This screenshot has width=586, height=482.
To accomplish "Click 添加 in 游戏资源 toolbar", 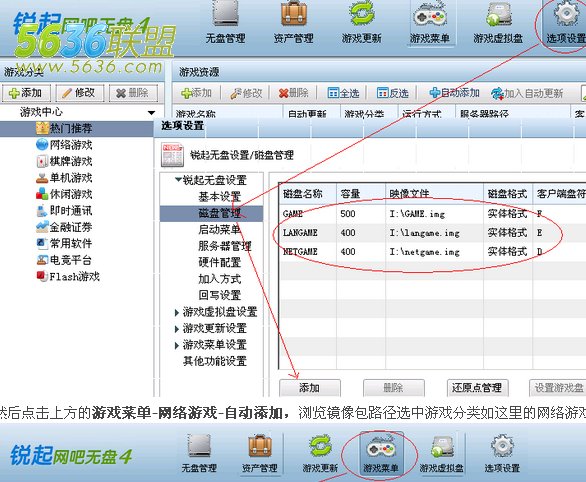I will 197,93.
